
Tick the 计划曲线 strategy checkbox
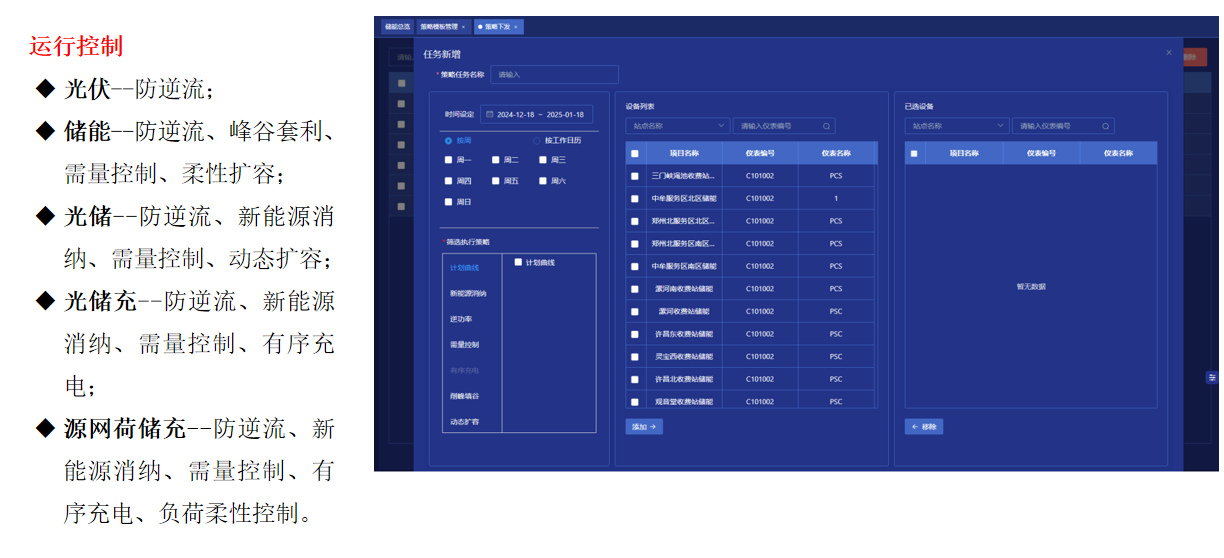coord(518,262)
